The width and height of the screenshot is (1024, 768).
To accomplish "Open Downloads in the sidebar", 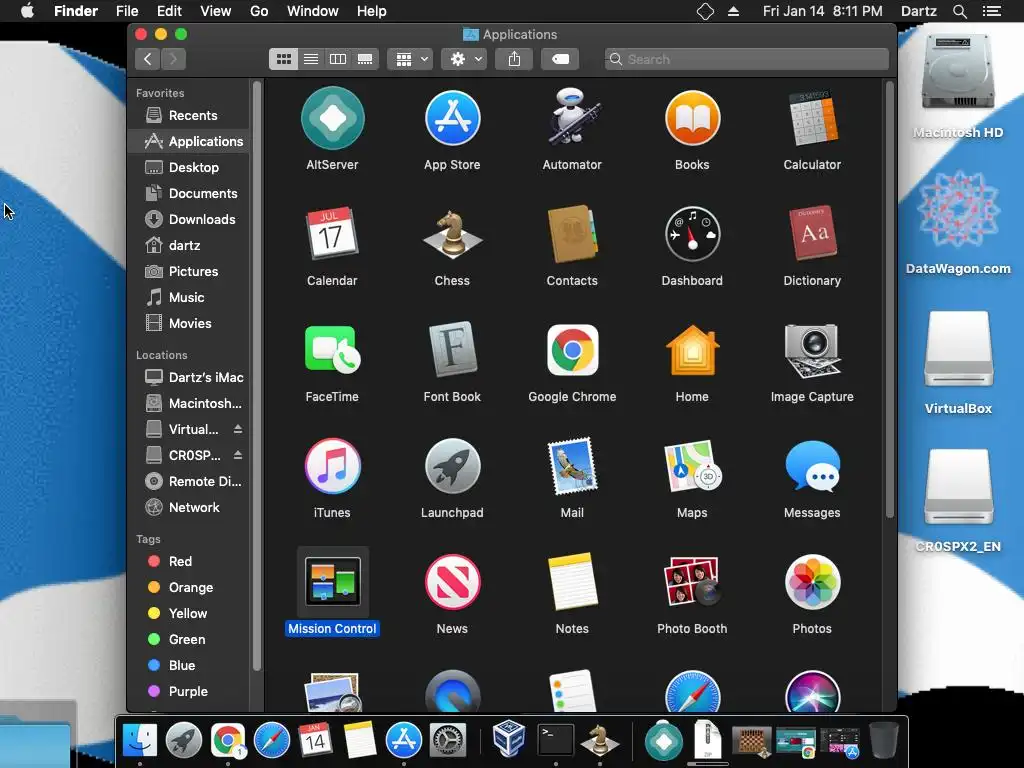I will (189, 219).
